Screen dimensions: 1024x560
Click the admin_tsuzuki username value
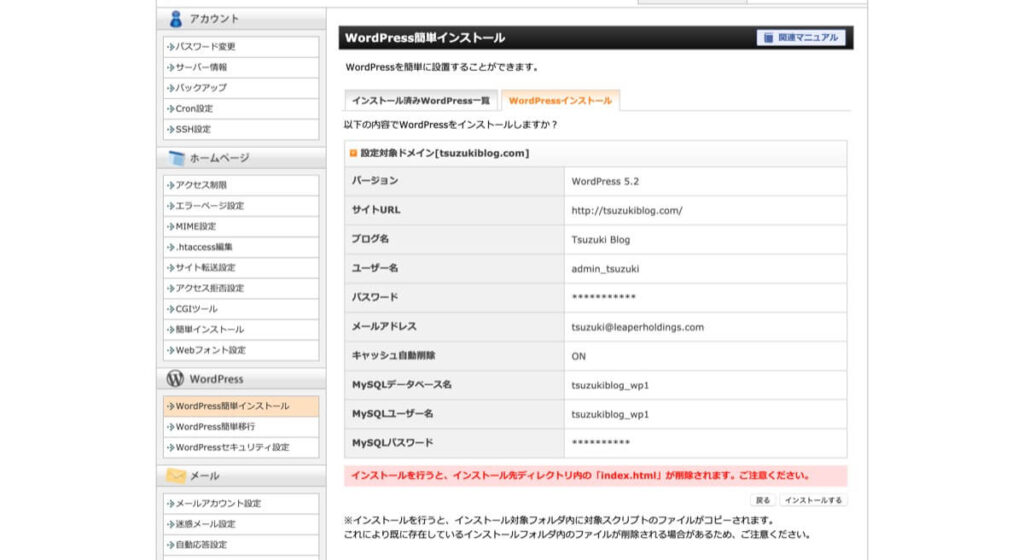coord(605,269)
